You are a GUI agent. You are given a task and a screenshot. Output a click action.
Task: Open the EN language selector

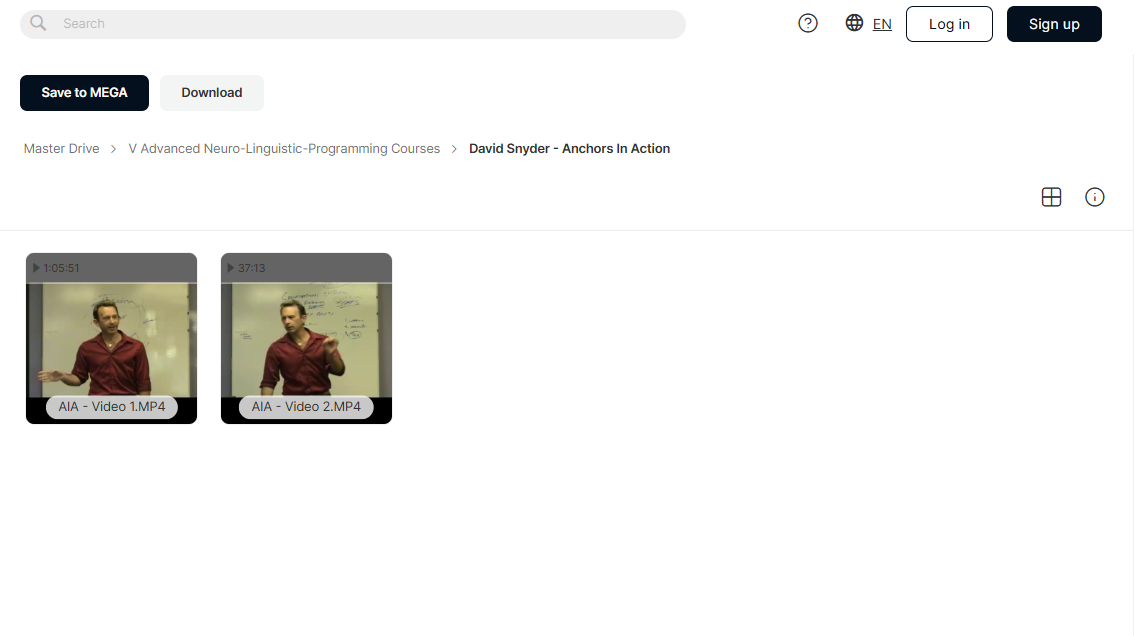click(x=882, y=24)
